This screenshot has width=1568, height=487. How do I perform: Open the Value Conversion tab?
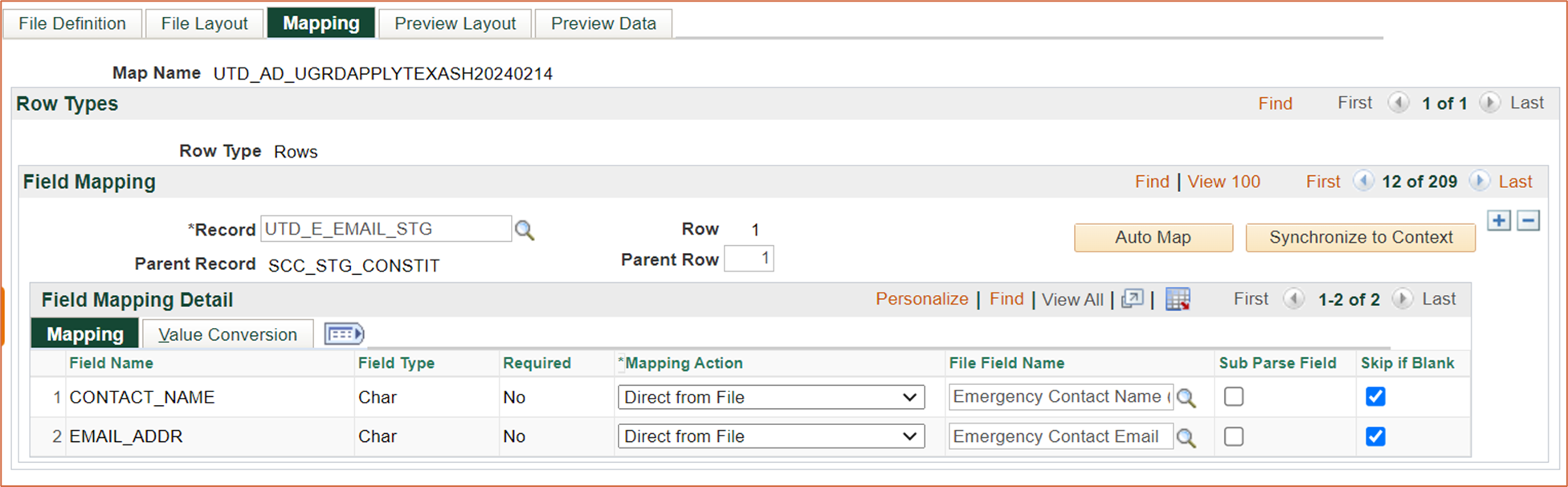[227, 334]
